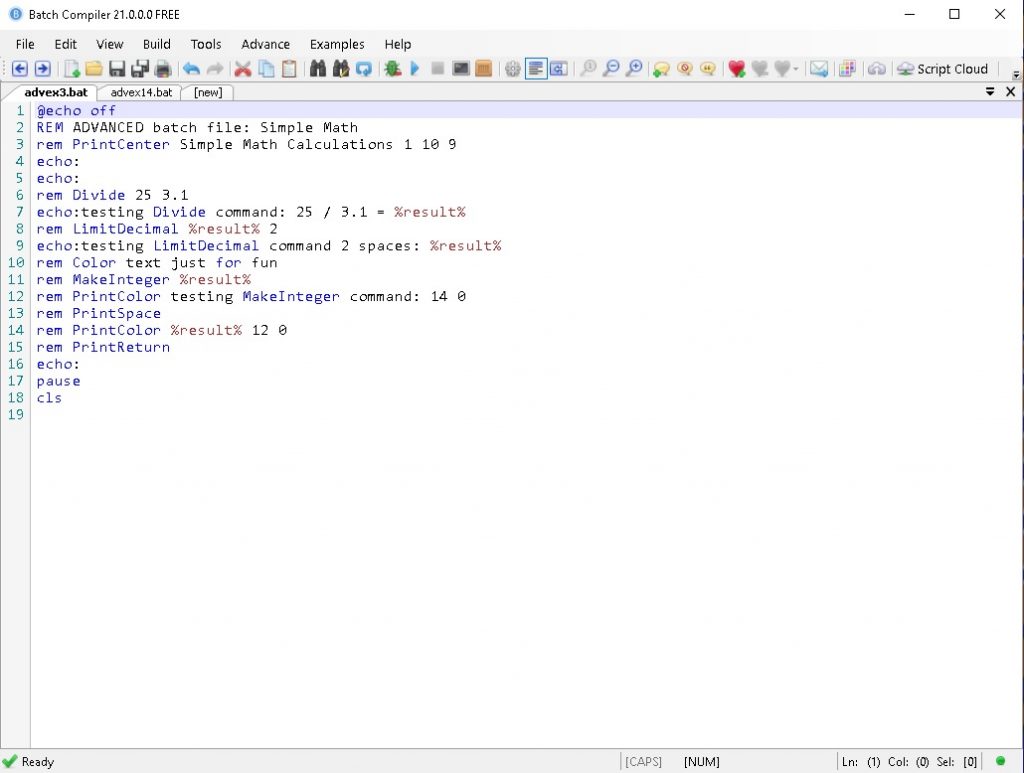
Task: Open the View menu
Action: tap(109, 44)
